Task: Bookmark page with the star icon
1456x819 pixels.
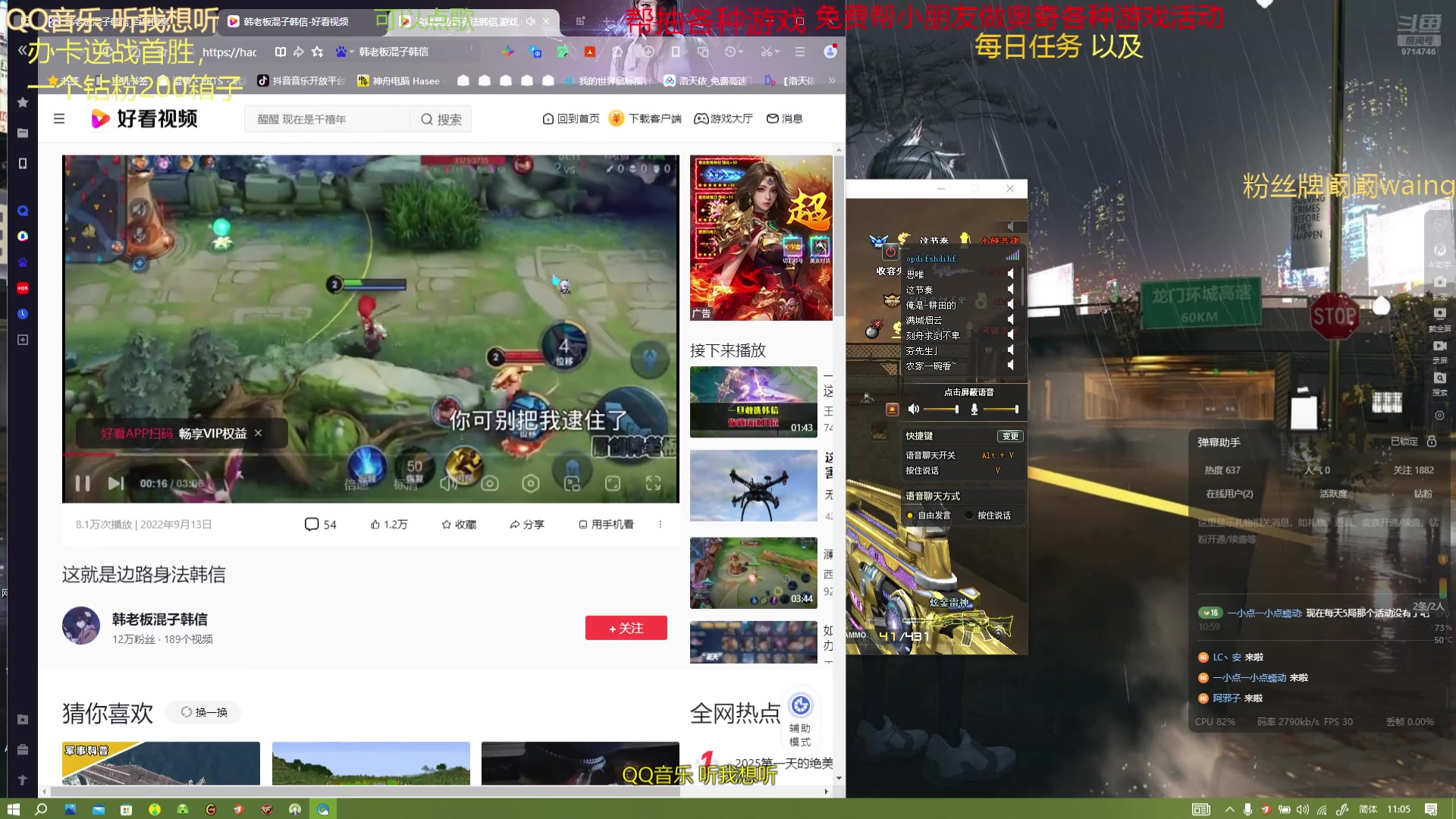Action: coord(317,52)
